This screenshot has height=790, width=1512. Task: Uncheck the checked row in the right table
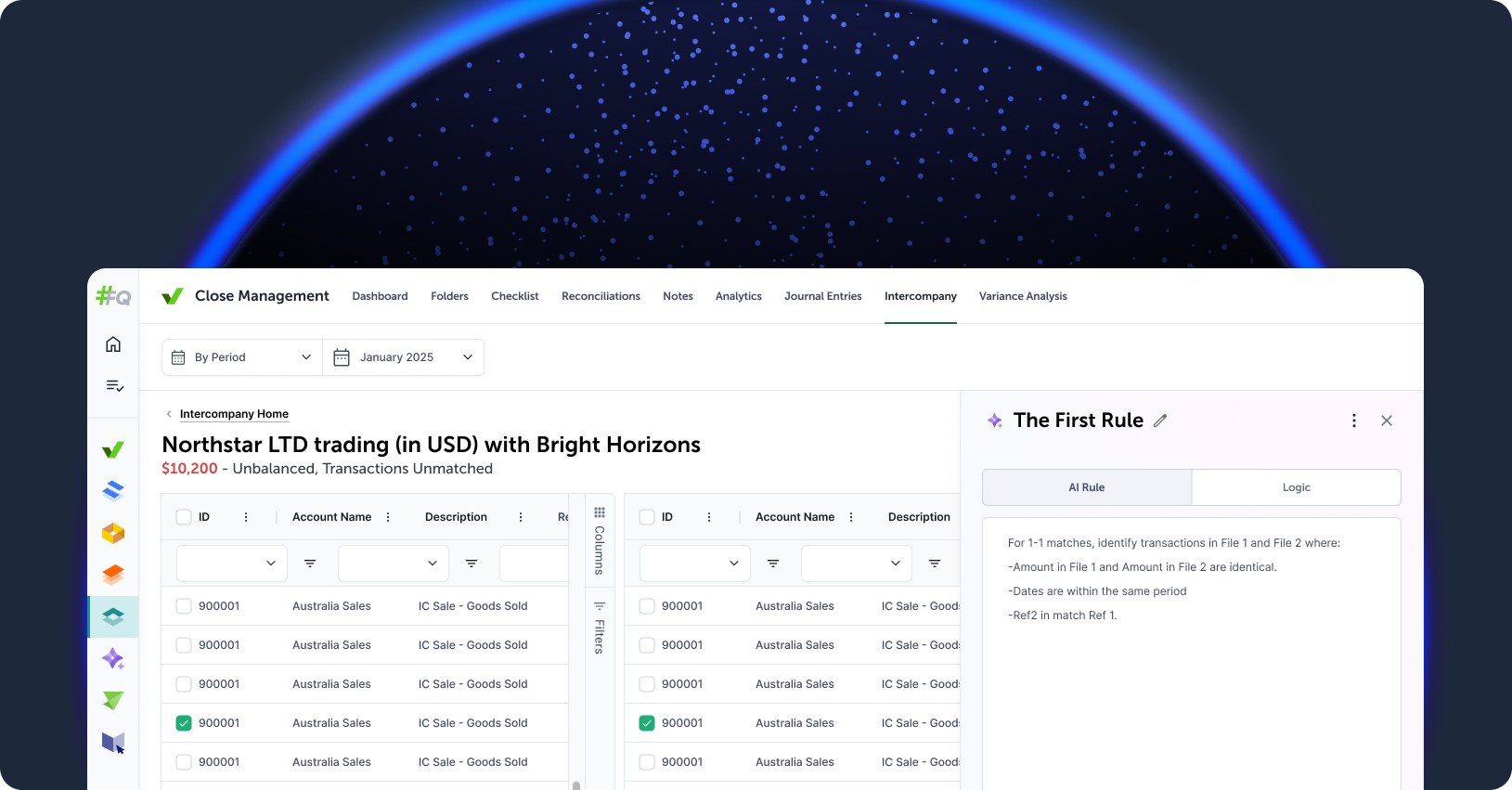[x=647, y=723]
